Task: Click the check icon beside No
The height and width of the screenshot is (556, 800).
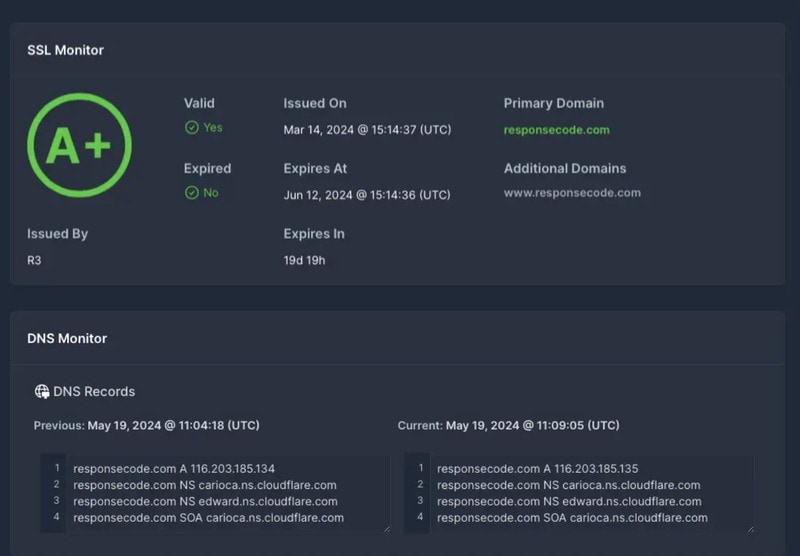Action: [191, 193]
